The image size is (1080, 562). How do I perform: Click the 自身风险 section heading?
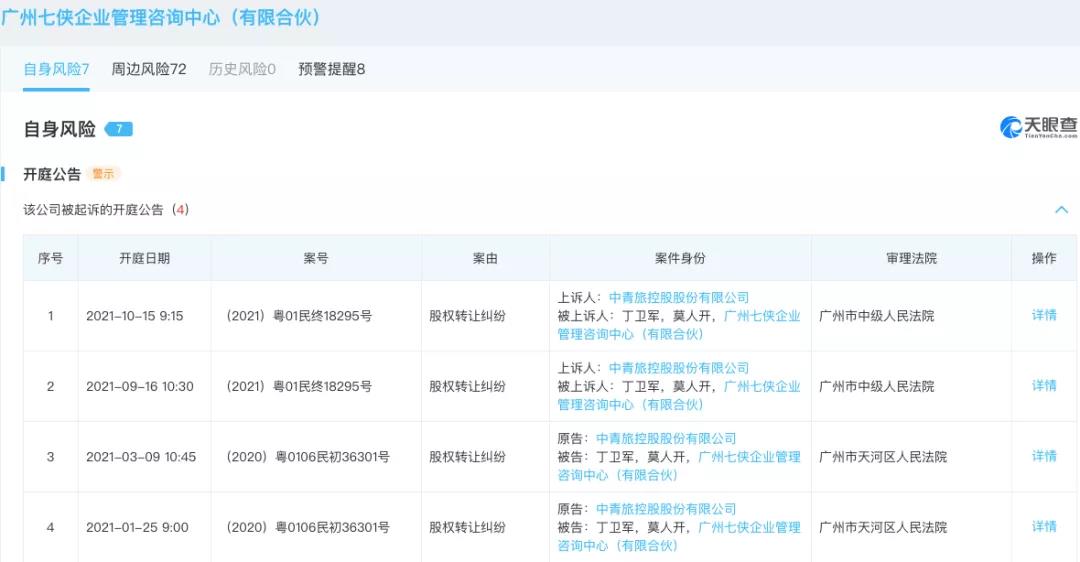pyautogui.click(x=59, y=129)
